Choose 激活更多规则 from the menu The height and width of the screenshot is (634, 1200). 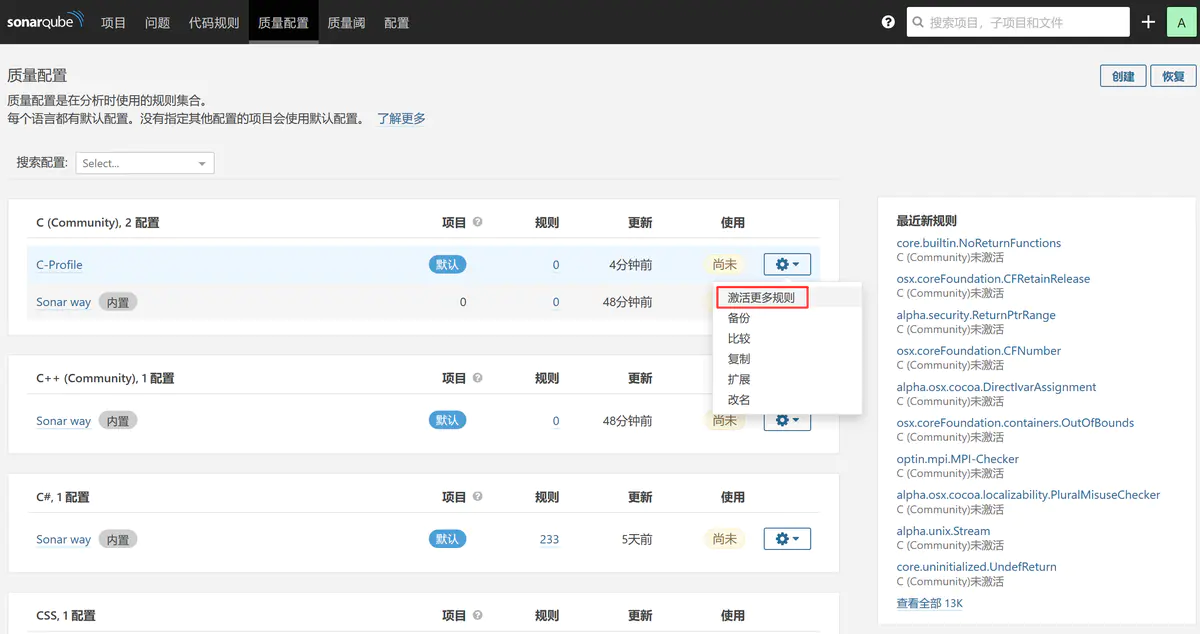pyautogui.click(x=762, y=298)
